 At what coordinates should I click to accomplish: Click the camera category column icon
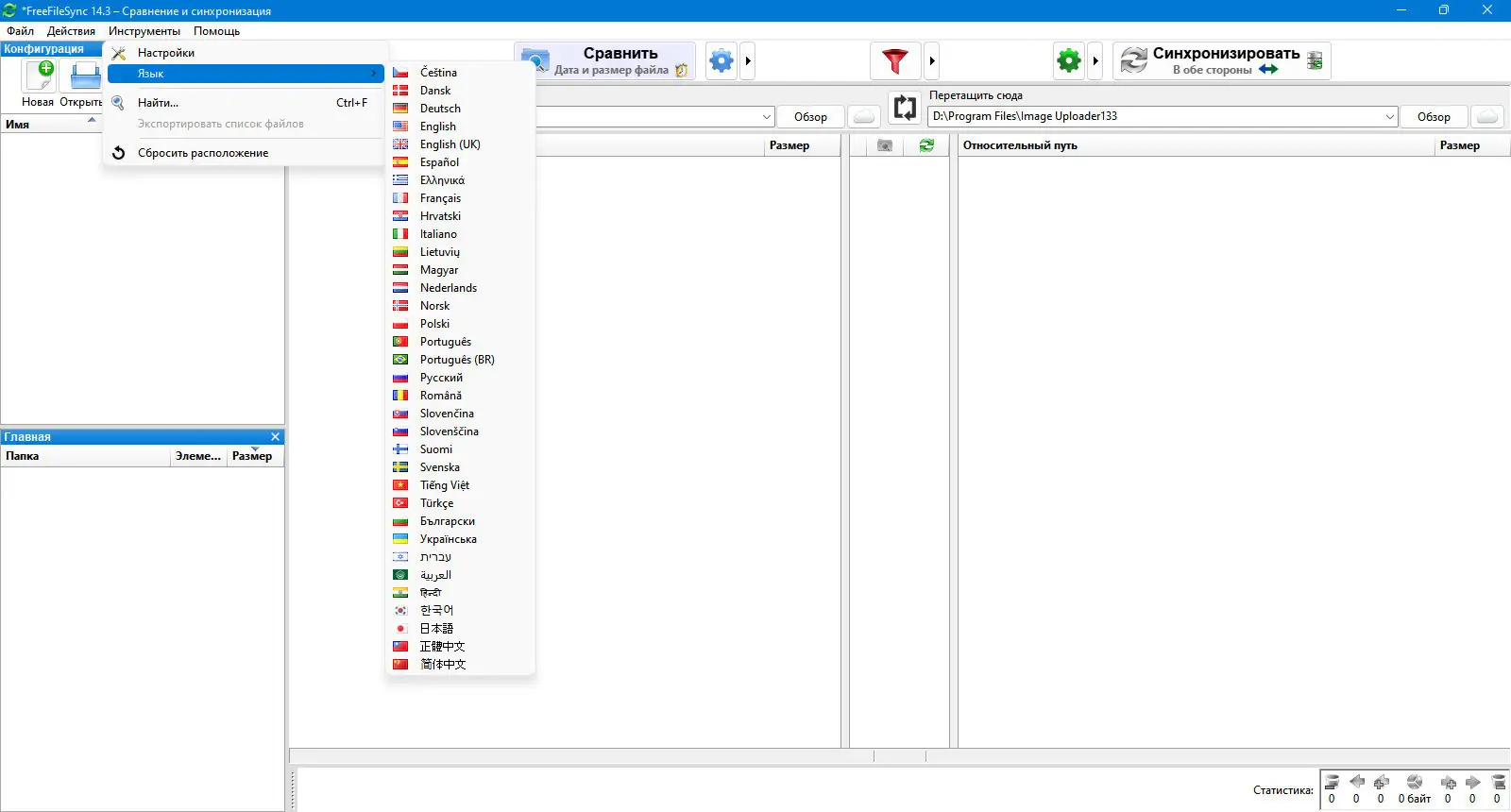click(x=885, y=145)
